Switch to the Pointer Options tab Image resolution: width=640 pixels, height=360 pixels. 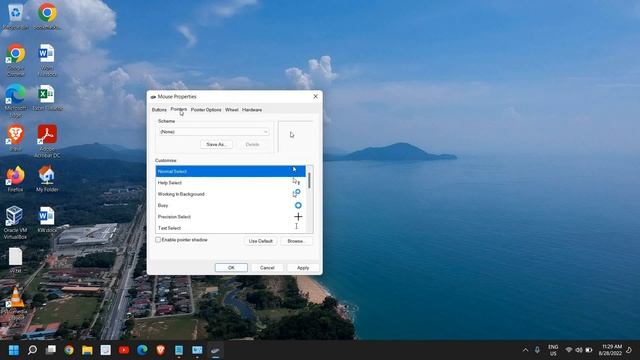pos(206,110)
